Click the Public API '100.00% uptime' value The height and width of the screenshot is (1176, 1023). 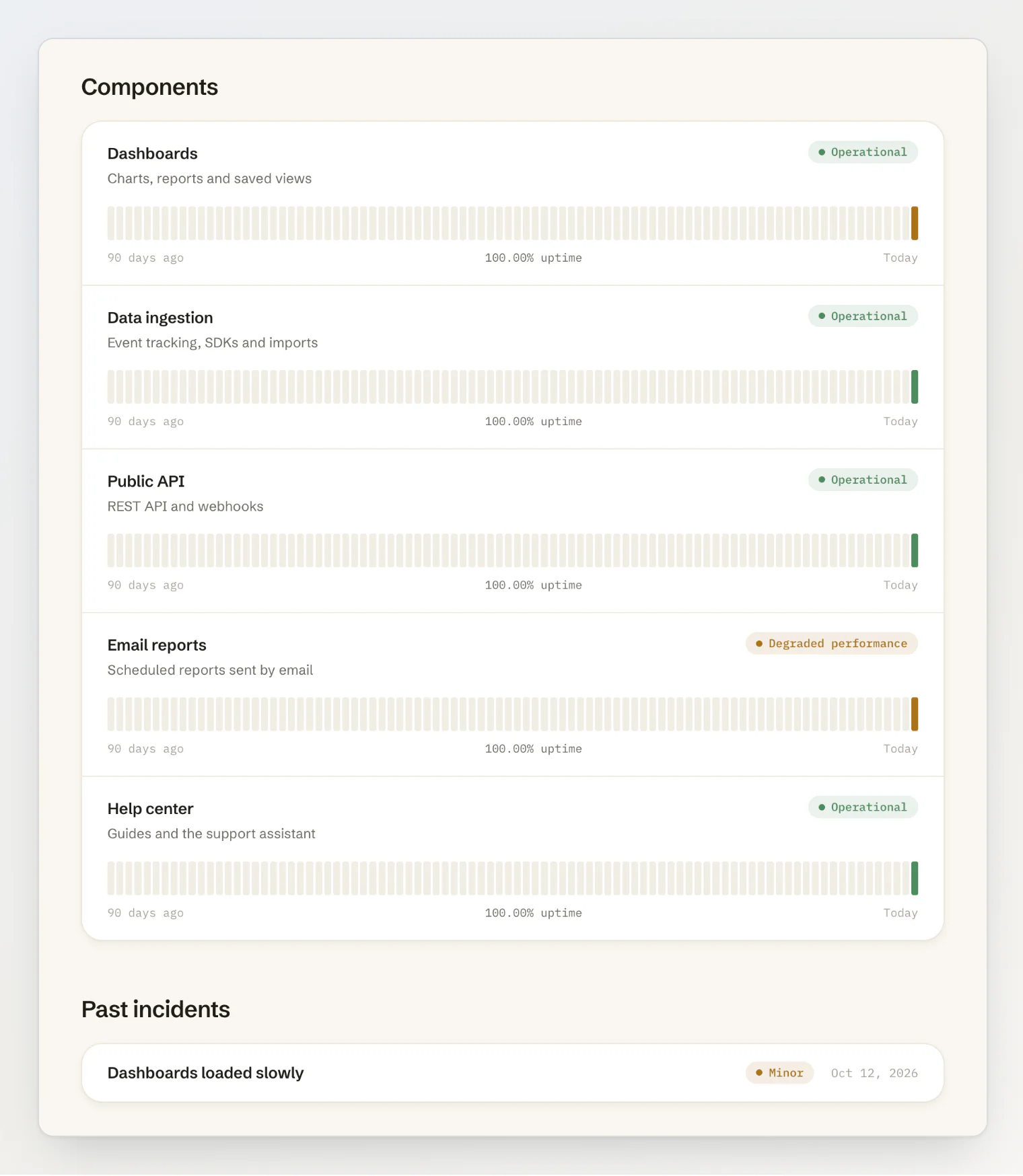click(534, 585)
